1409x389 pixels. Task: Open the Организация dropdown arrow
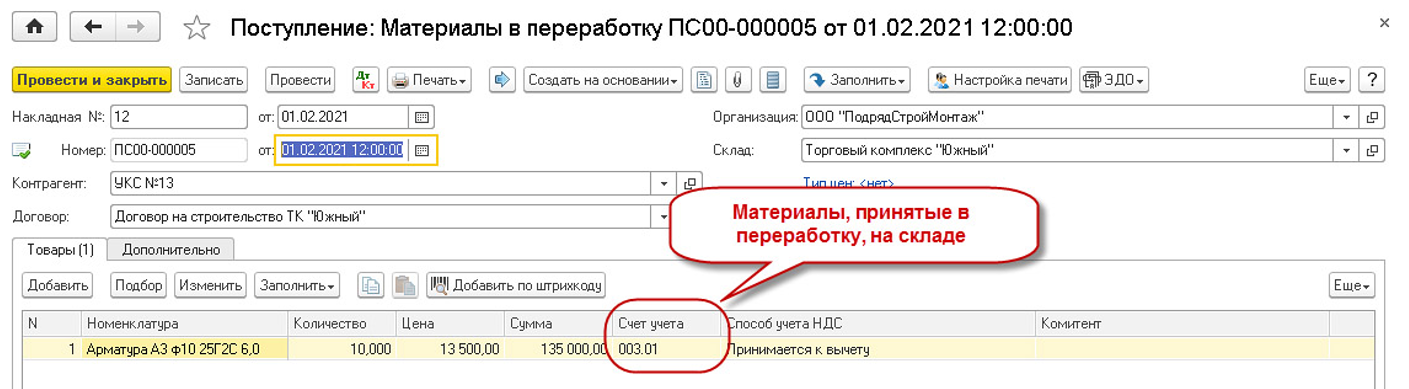[1347, 118]
